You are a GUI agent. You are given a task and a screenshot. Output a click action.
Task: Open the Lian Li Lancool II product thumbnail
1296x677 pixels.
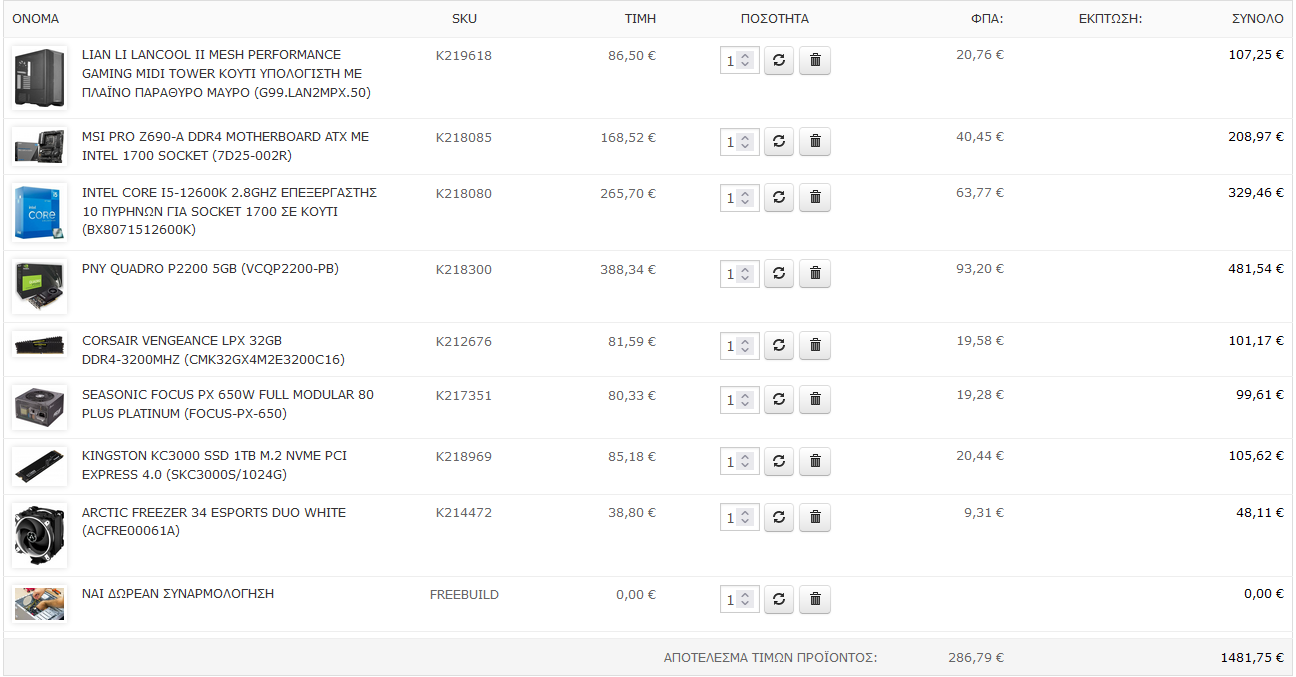(x=40, y=78)
